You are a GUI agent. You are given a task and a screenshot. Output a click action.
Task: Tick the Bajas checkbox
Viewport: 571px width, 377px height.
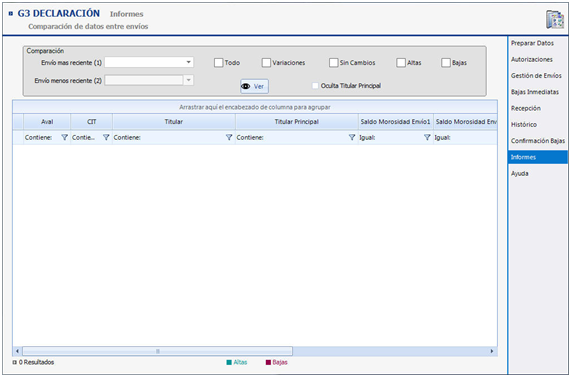pos(446,63)
